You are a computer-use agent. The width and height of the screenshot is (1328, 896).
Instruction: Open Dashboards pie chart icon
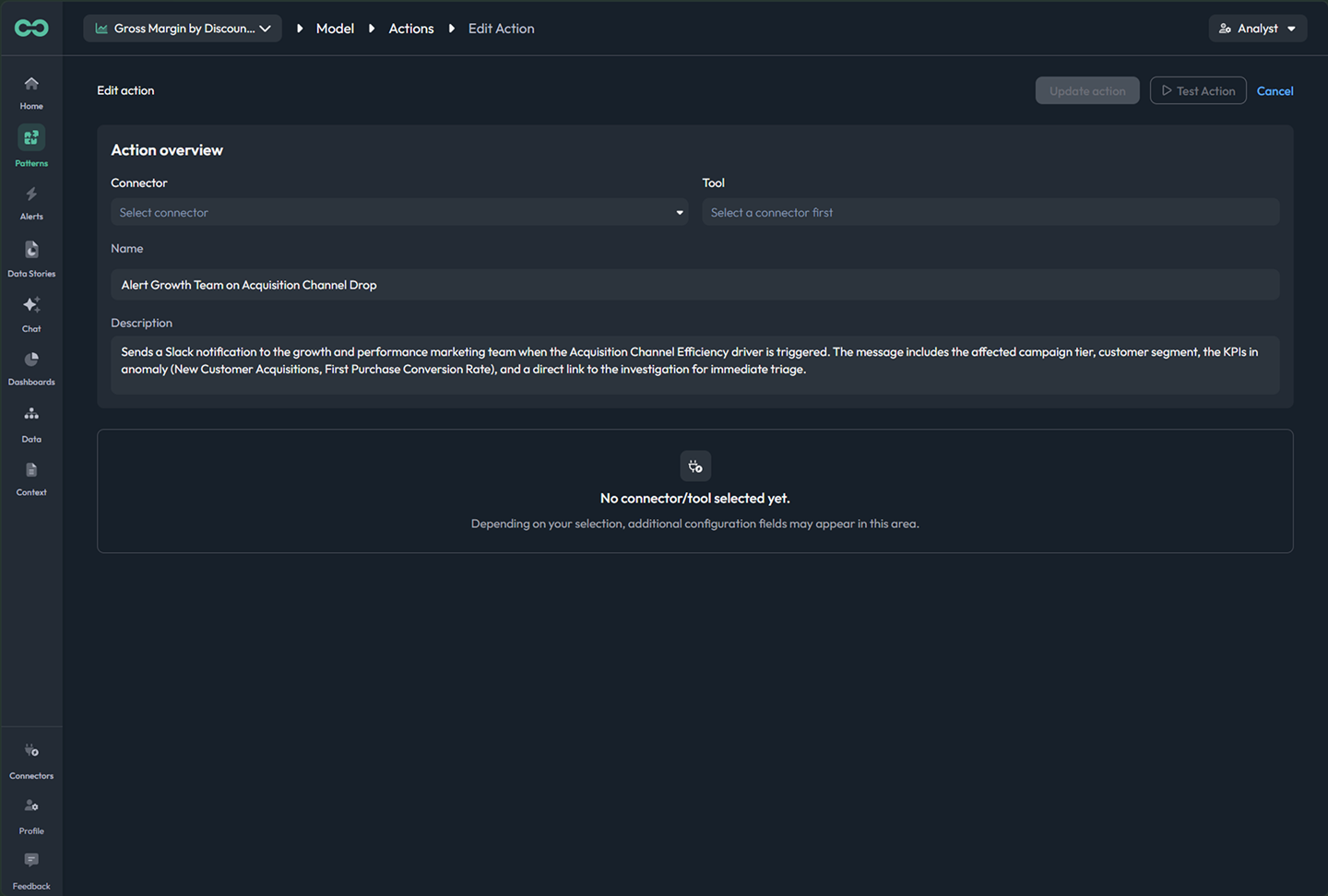(x=31, y=360)
